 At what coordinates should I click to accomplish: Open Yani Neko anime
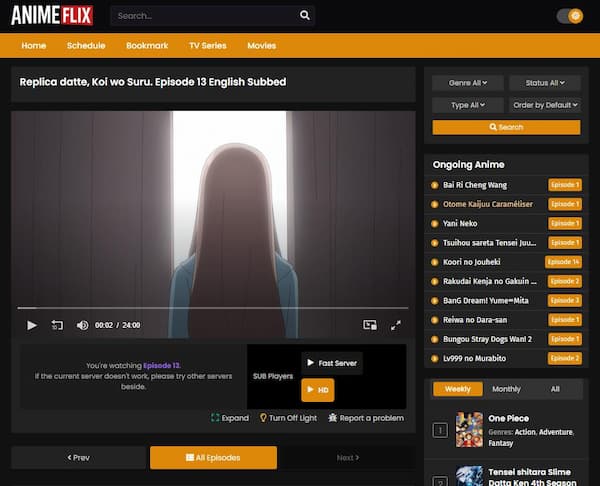[460, 223]
